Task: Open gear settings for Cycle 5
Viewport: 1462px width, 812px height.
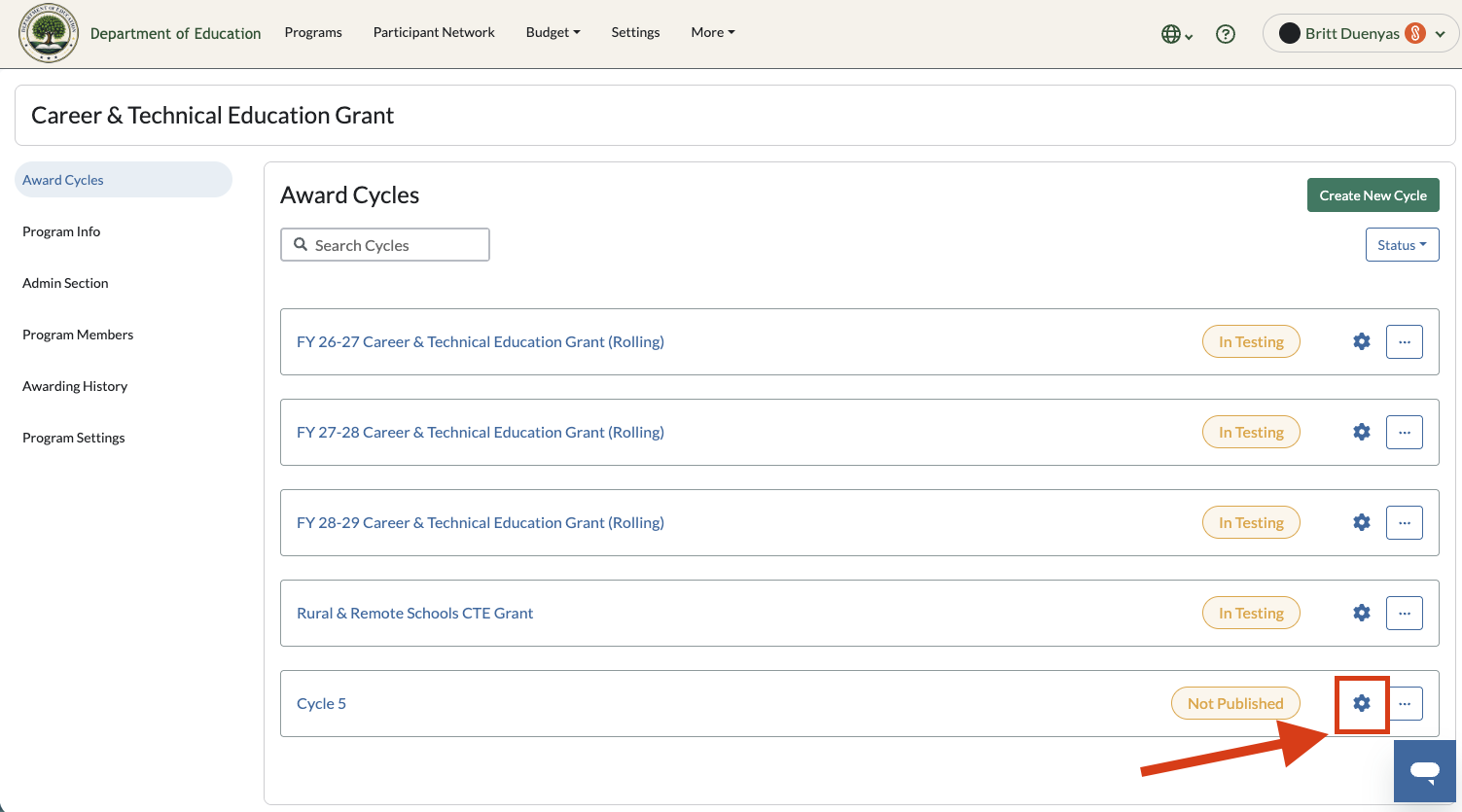Action: click(1362, 703)
